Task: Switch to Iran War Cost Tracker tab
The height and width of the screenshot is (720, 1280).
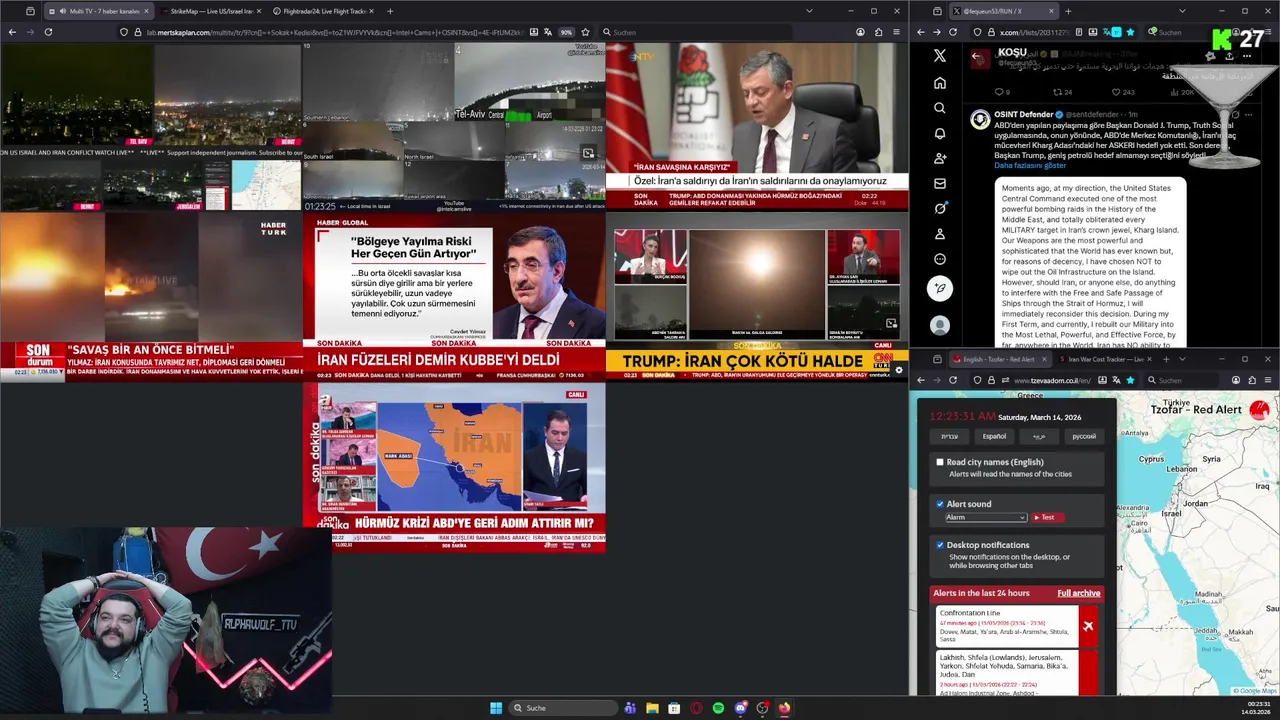Action: pyautogui.click(x=1105, y=359)
